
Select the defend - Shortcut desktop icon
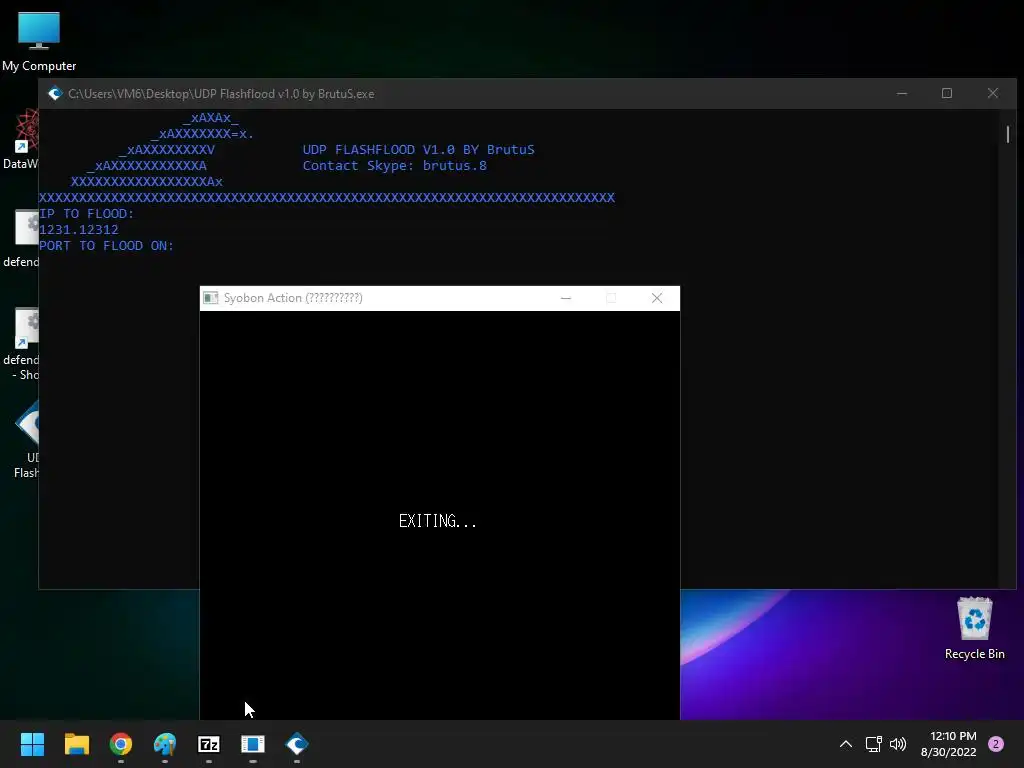(x=20, y=344)
